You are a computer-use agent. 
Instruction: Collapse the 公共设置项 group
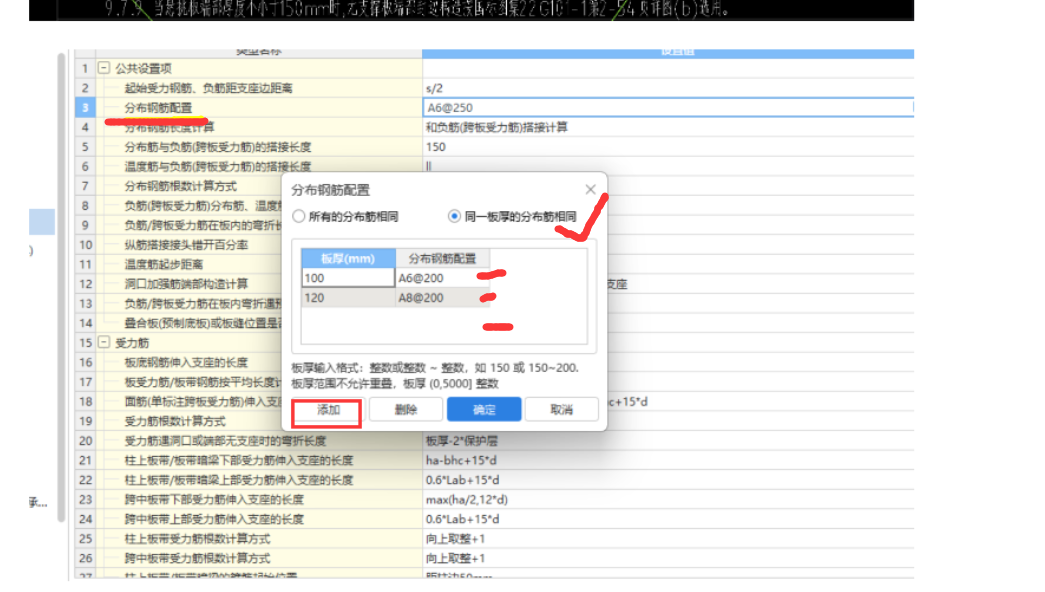104,68
